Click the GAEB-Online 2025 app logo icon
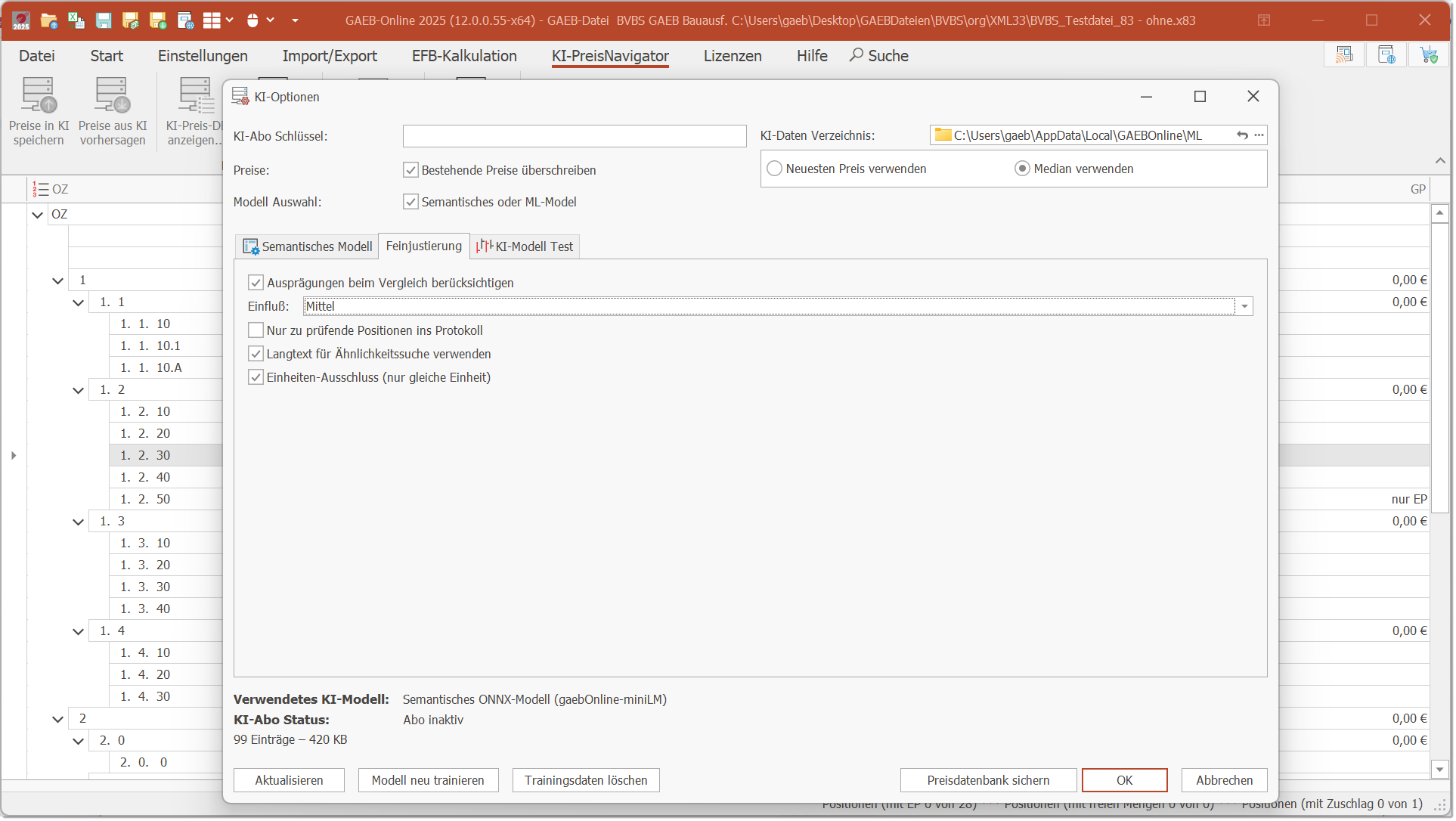Viewport: 1456px width, 821px height. point(20,20)
